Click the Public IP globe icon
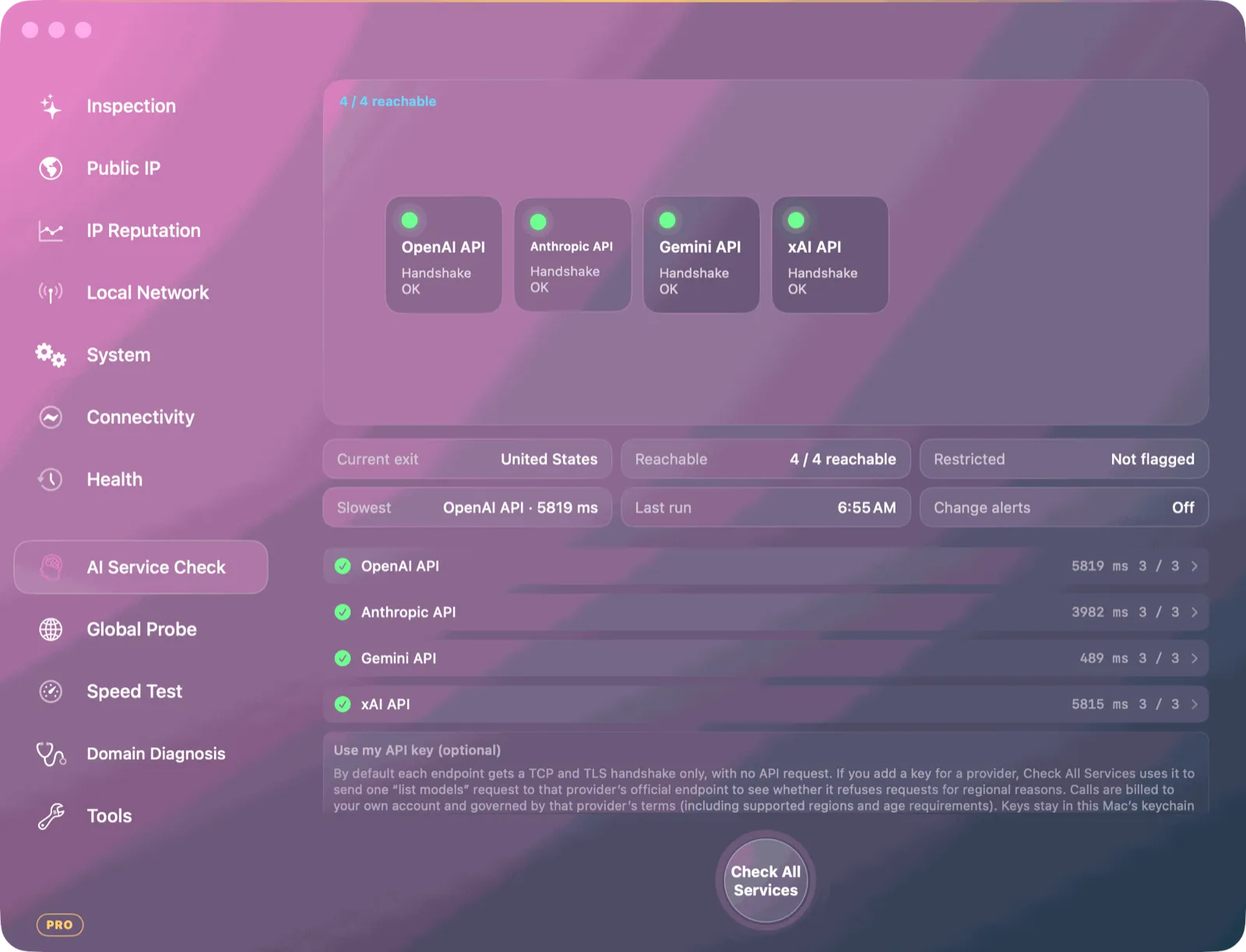 pyautogui.click(x=51, y=168)
